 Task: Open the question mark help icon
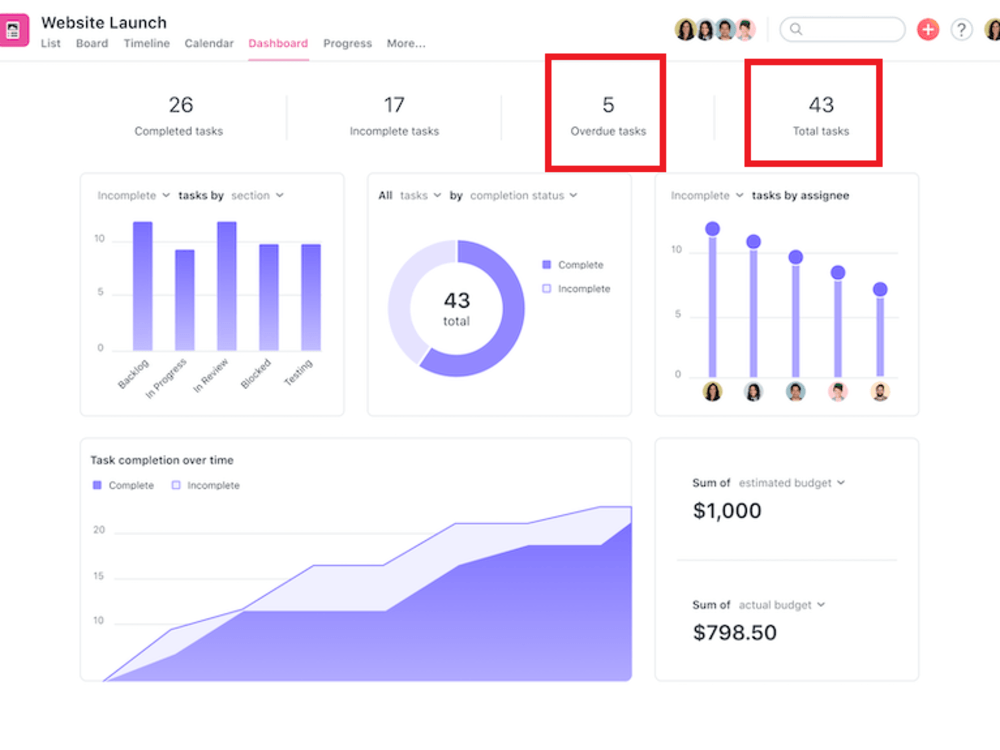click(961, 29)
